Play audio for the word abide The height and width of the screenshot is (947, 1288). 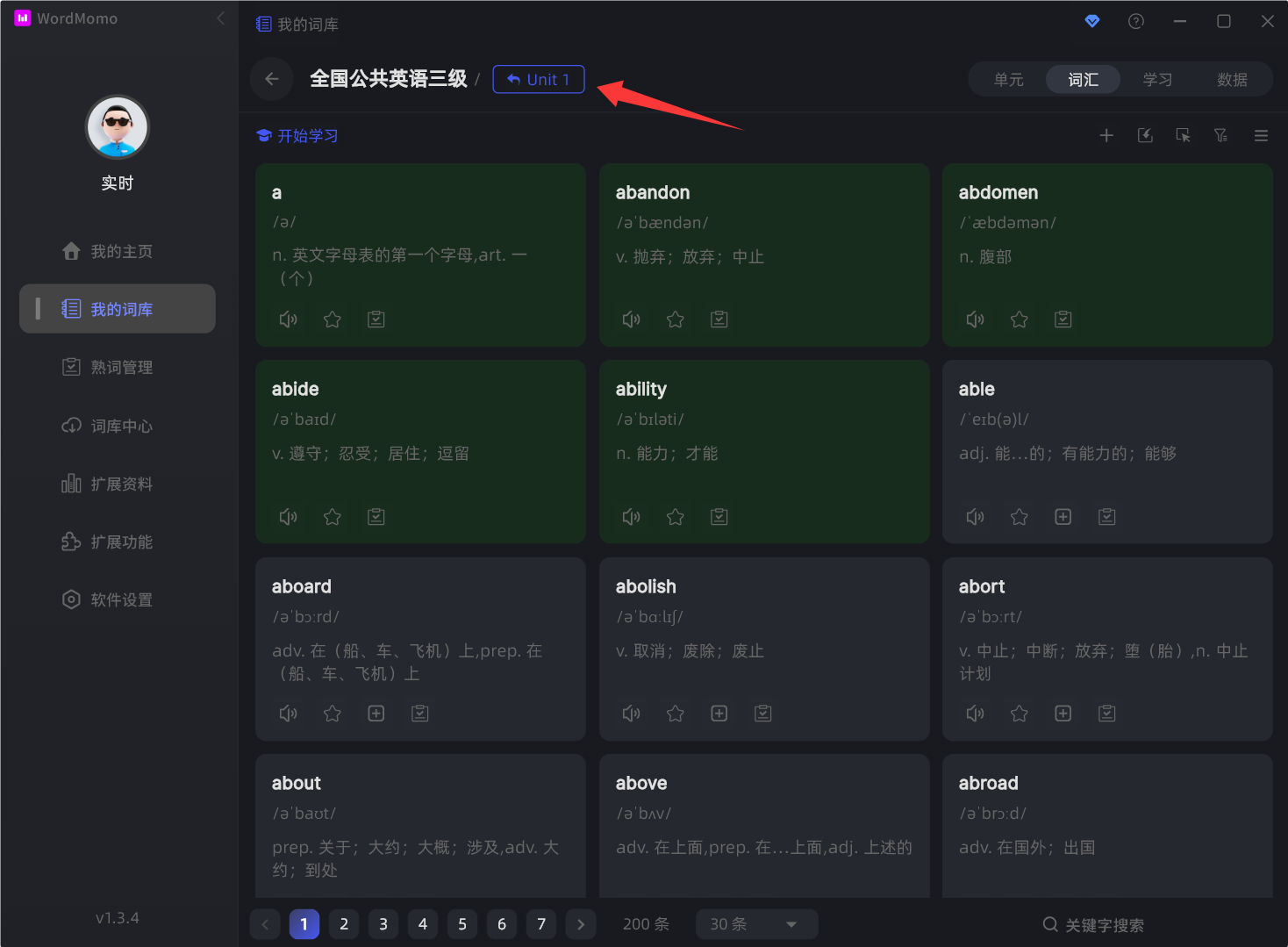(288, 517)
